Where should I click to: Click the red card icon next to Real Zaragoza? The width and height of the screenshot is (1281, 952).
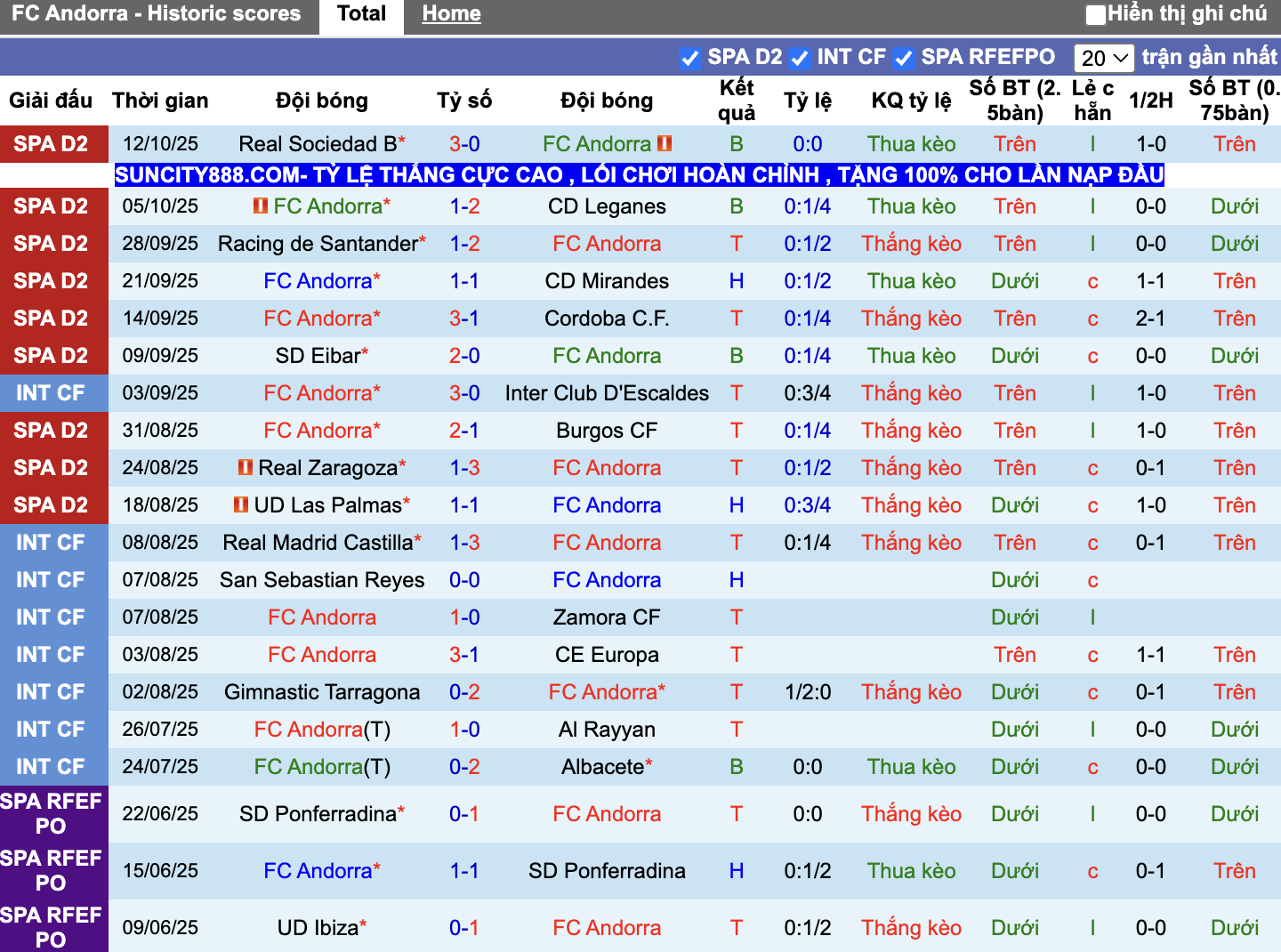(246, 467)
